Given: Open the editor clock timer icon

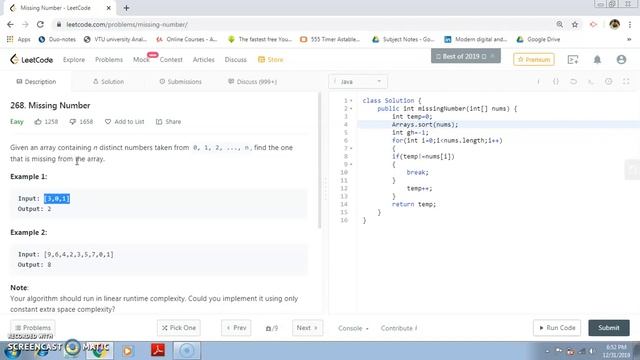Looking at the screenshot, I should (x=609, y=82).
